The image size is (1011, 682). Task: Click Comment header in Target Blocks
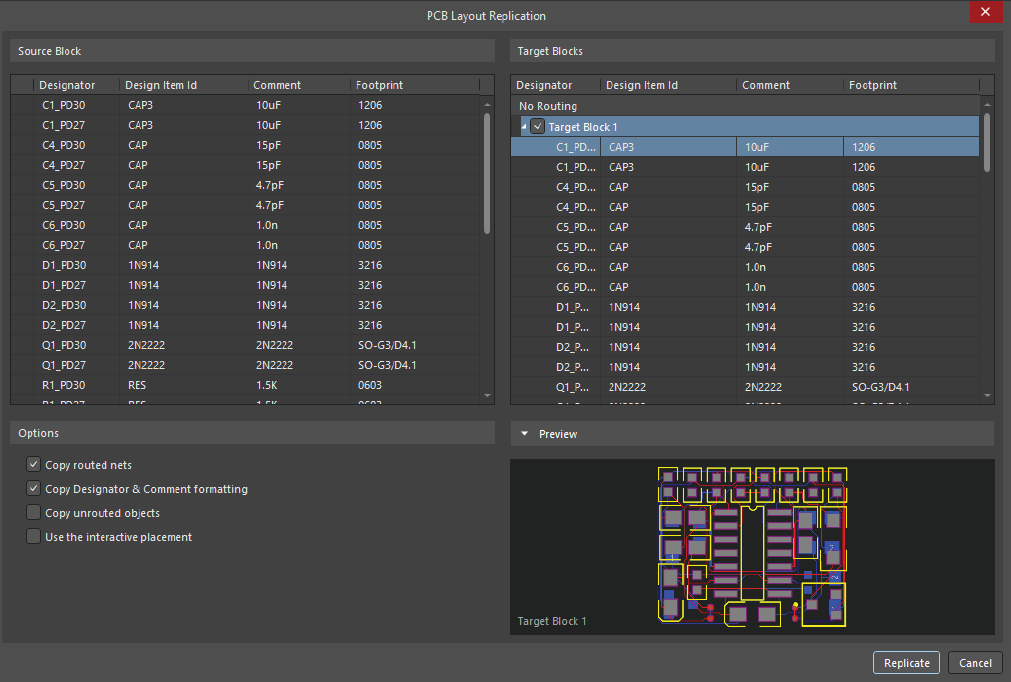click(x=766, y=85)
